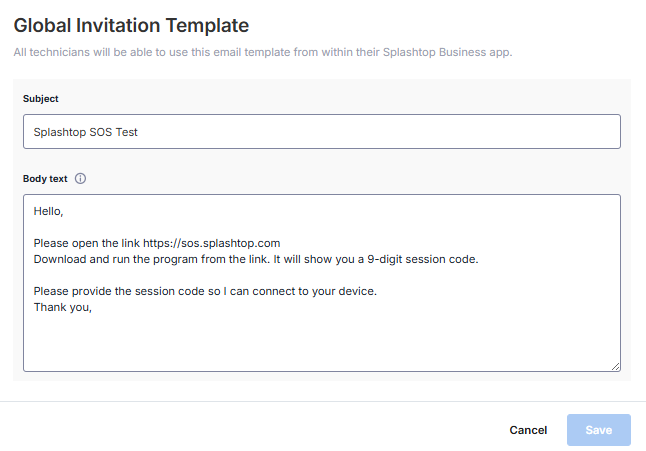Click the https://sos.splashtop.com URL in the body text
Screen dimensions: 646x451
211,243
